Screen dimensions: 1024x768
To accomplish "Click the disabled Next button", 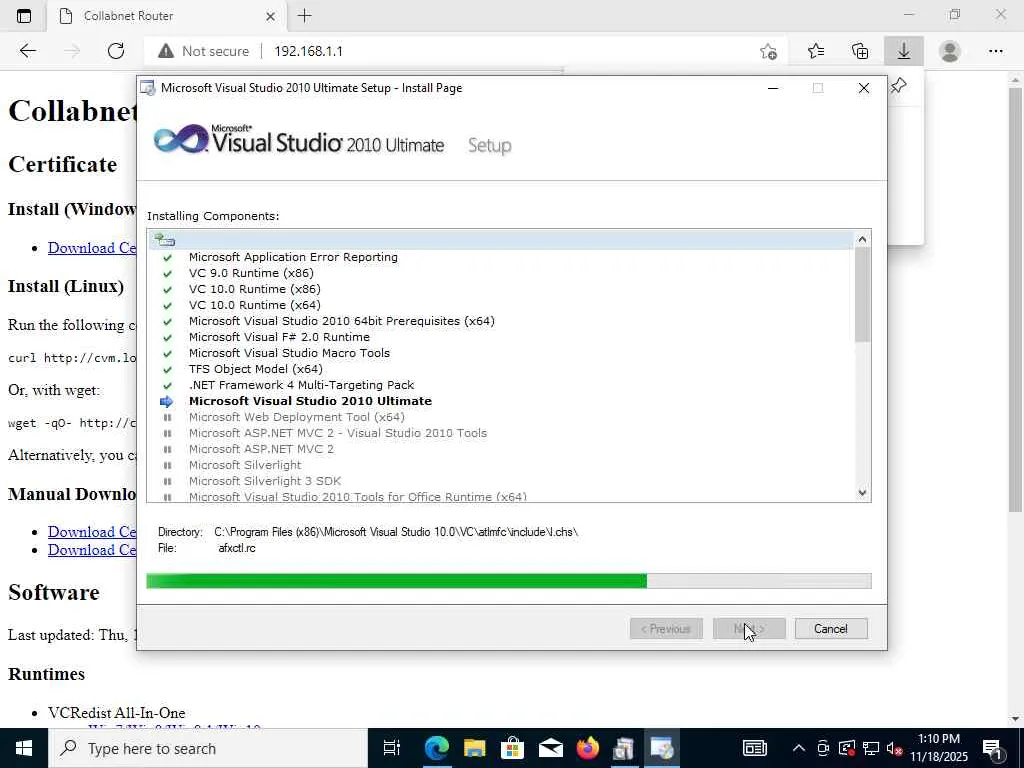I will (749, 628).
